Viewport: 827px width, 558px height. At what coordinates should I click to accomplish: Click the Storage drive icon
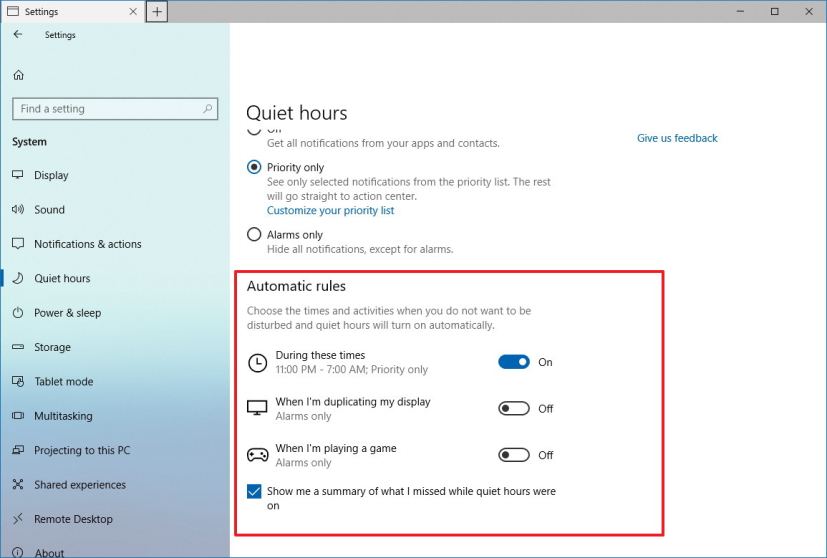pos(18,347)
